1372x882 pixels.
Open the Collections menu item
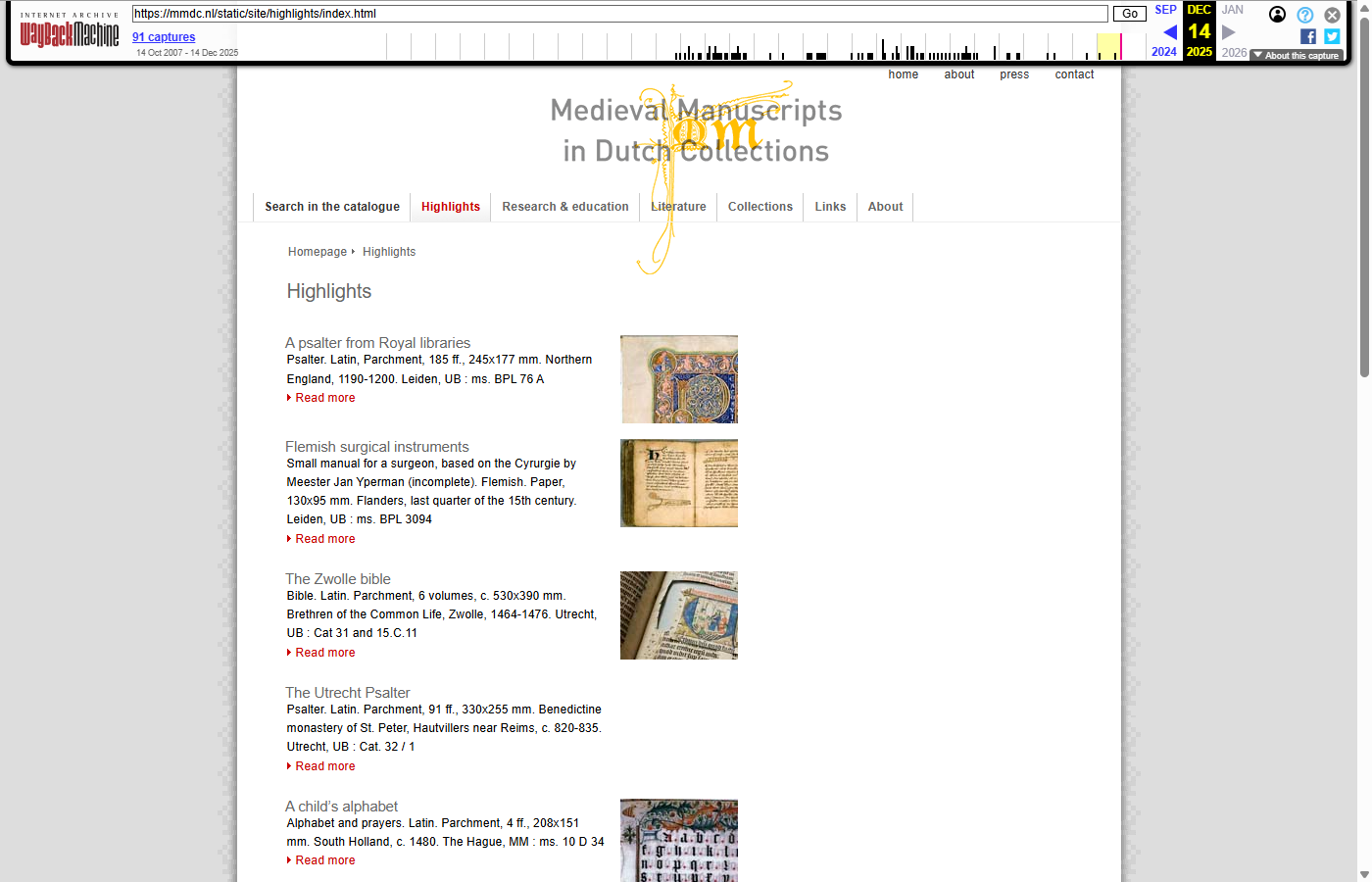pyautogui.click(x=759, y=207)
